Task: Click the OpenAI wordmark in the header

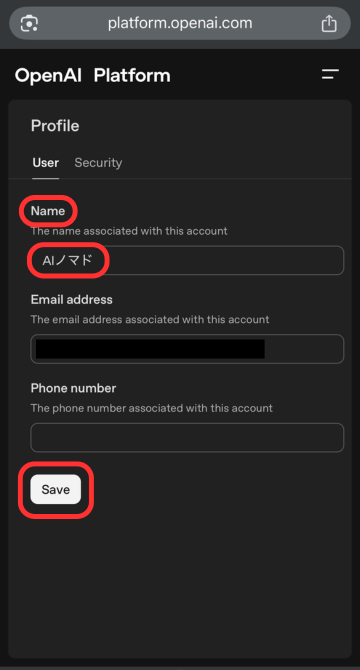Action: point(48,76)
